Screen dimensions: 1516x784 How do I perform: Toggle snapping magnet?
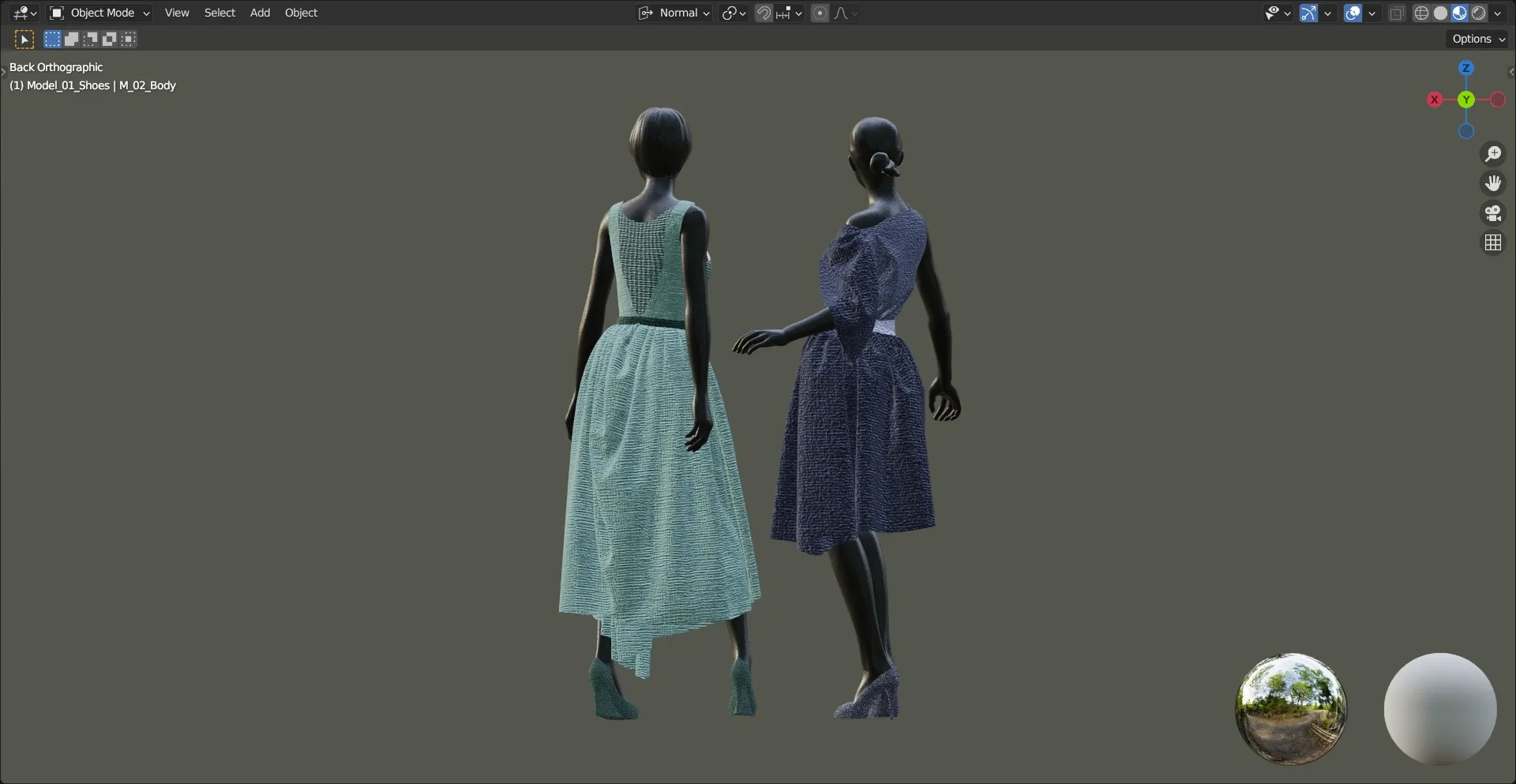[764, 13]
